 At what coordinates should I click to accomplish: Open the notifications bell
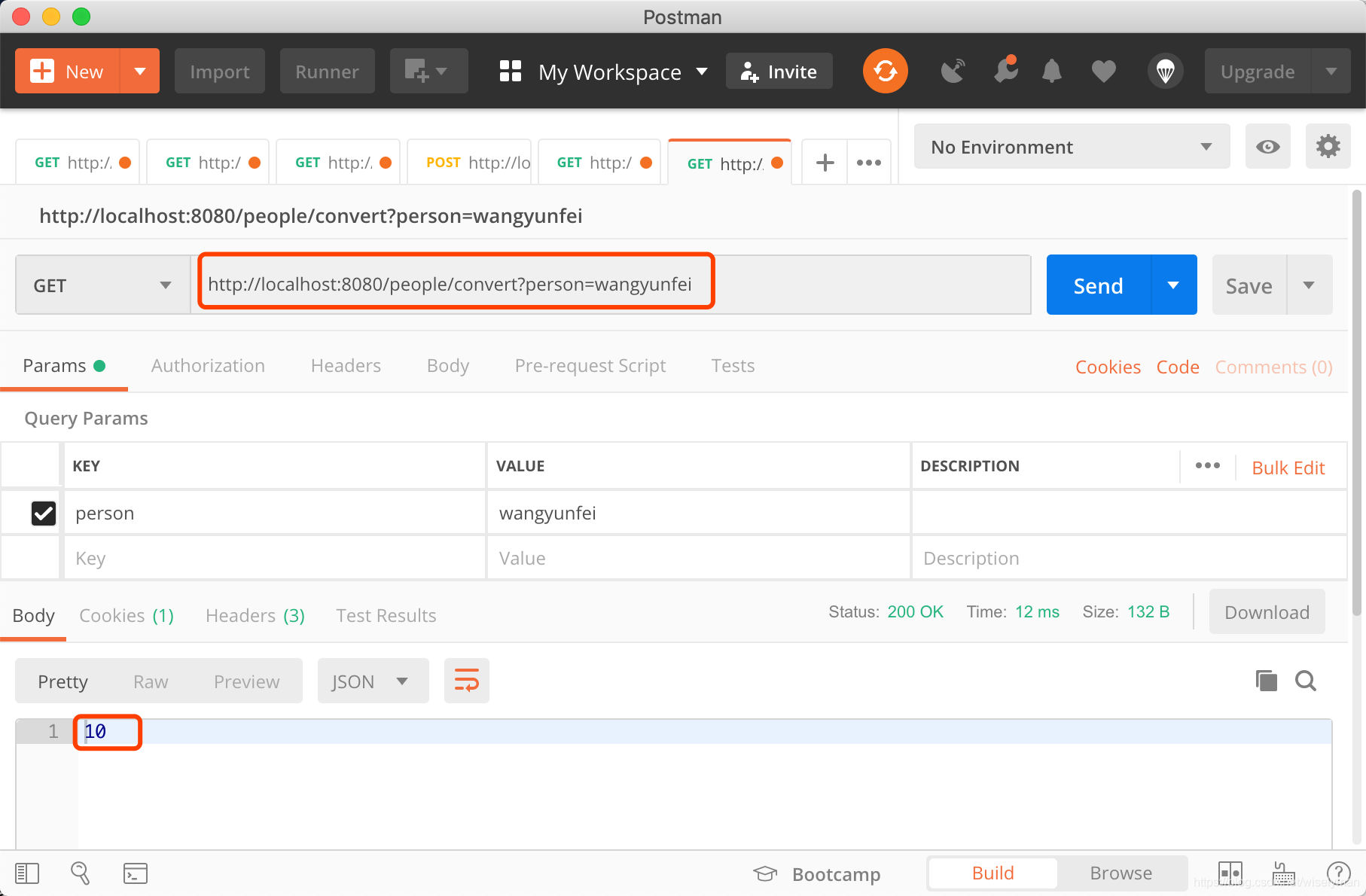click(1052, 72)
